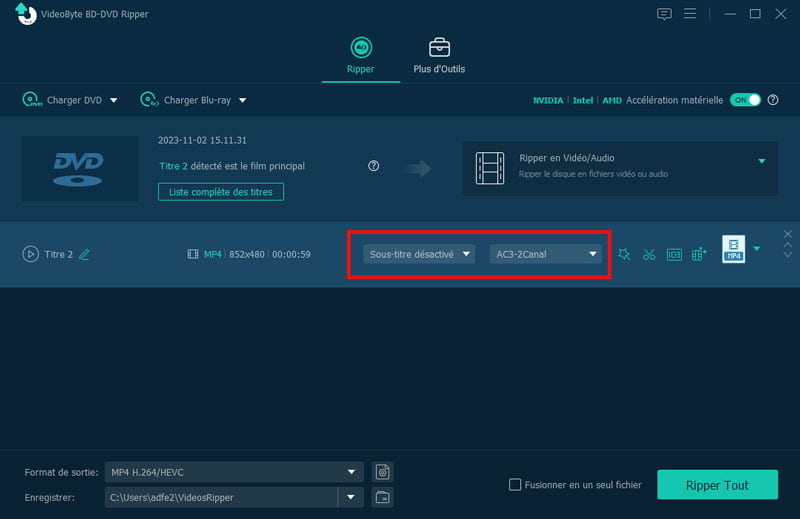Open output folder icon
Image resolution: width=800 pixels, height=519 pixels.
[x=382, y=497]
